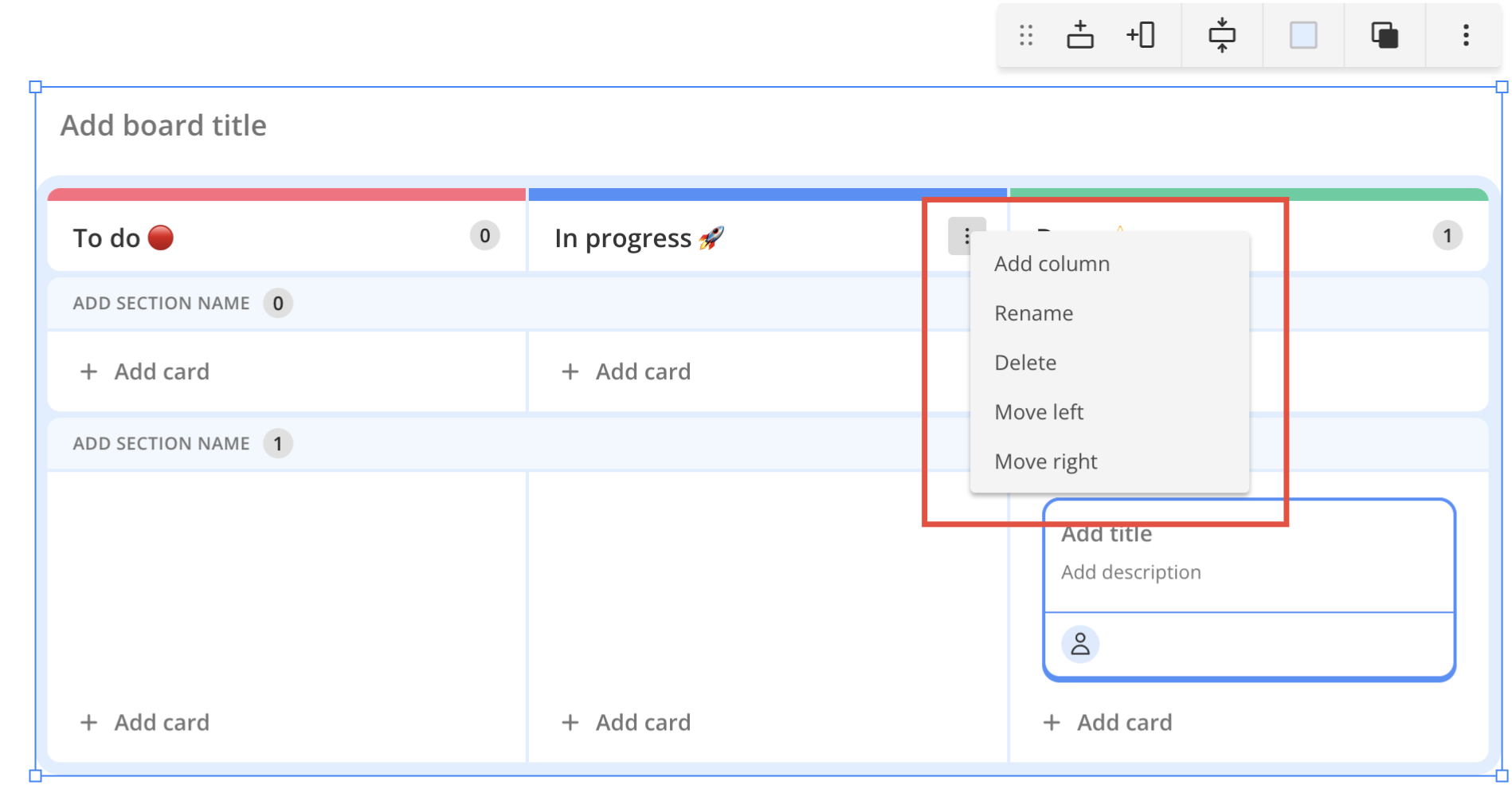1512x789 pixels.
Task: Click the duplicate board icon
Action: click(1385, 35)
